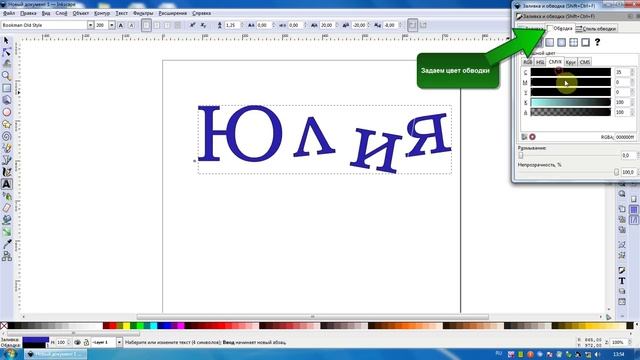Click the RGBA hex value field

tap(624, 137)
